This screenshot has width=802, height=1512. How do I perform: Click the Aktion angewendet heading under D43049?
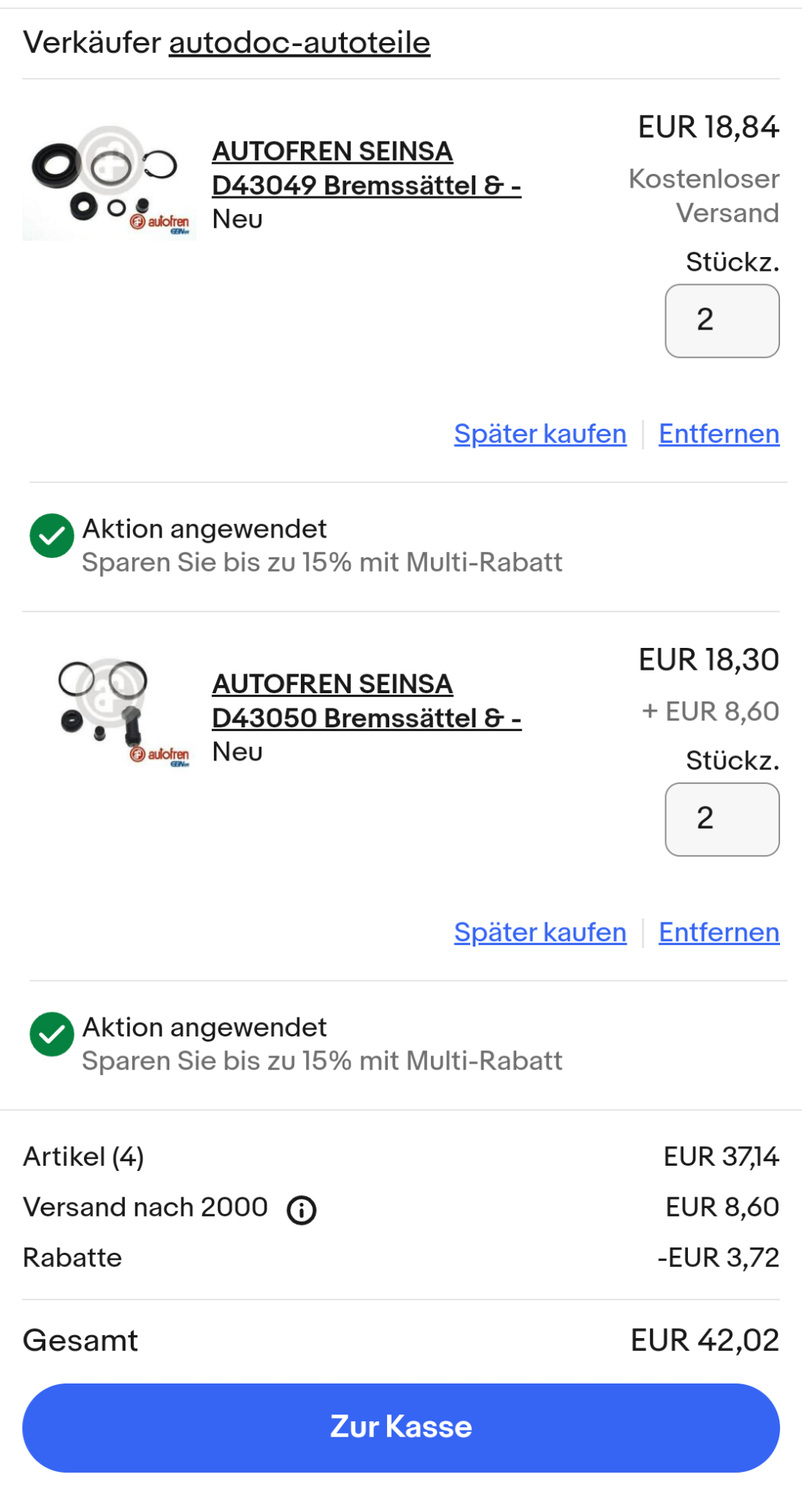coord(204,529)
